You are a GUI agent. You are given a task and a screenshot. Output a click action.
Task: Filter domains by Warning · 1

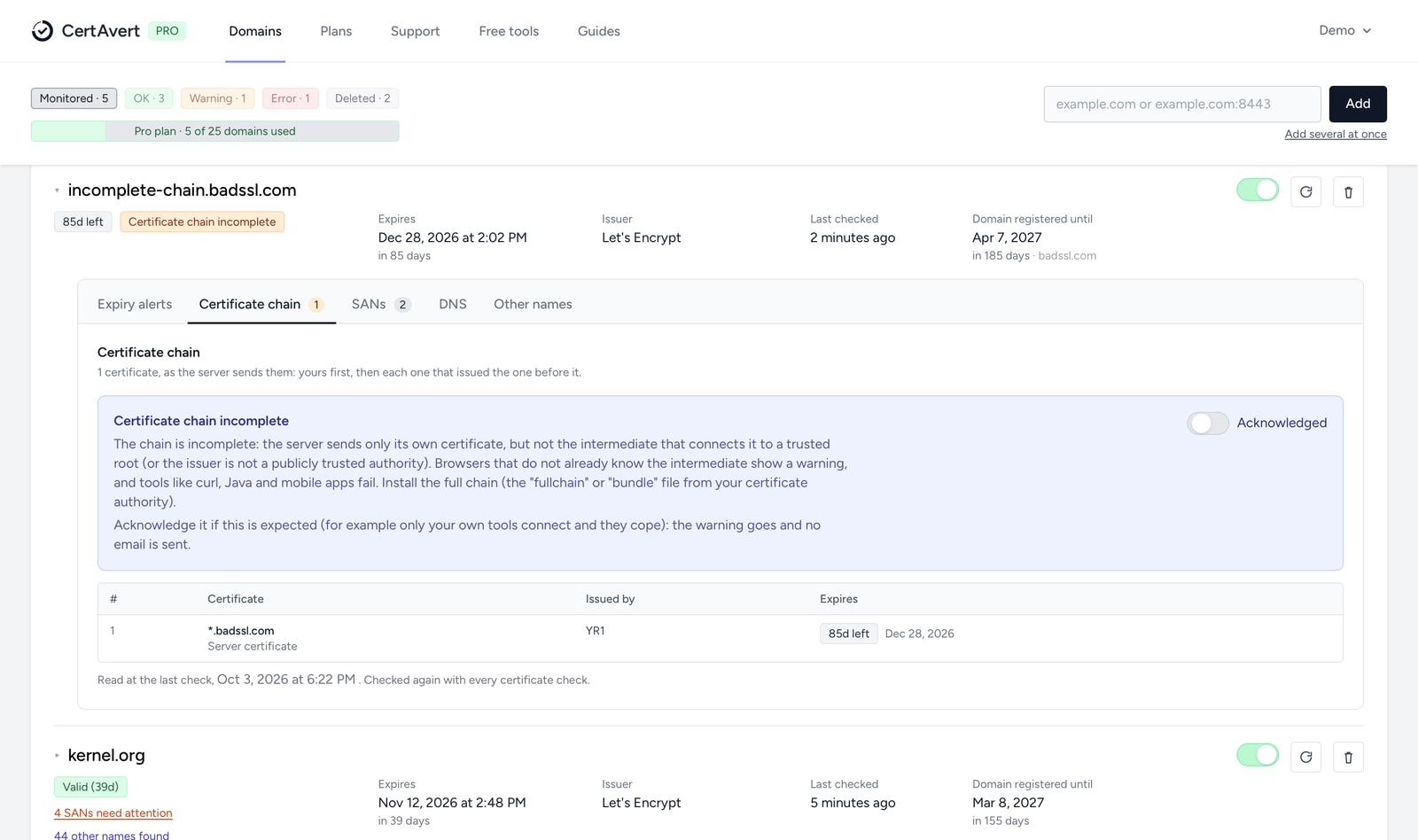tap(217, 98)
